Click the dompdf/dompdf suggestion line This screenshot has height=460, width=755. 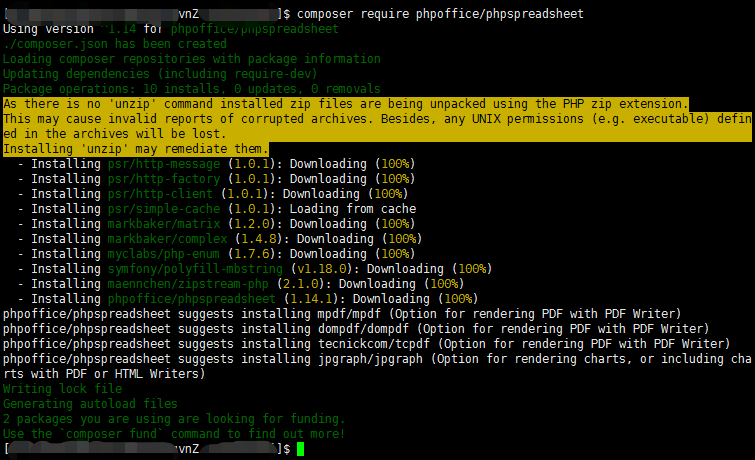coord(356,329)
